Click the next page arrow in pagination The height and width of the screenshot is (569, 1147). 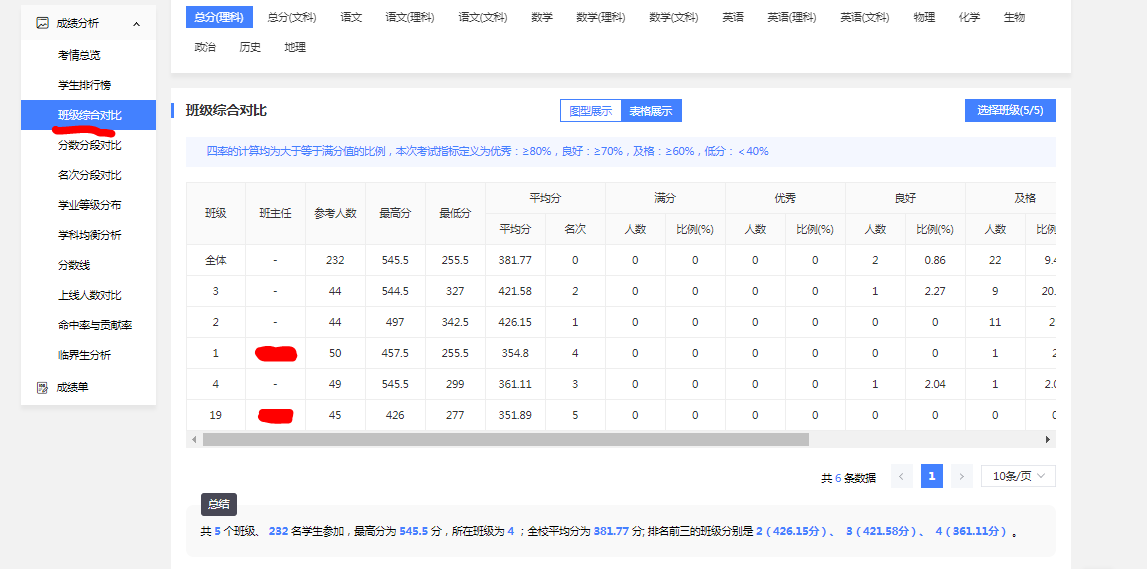tap(961, 477)
